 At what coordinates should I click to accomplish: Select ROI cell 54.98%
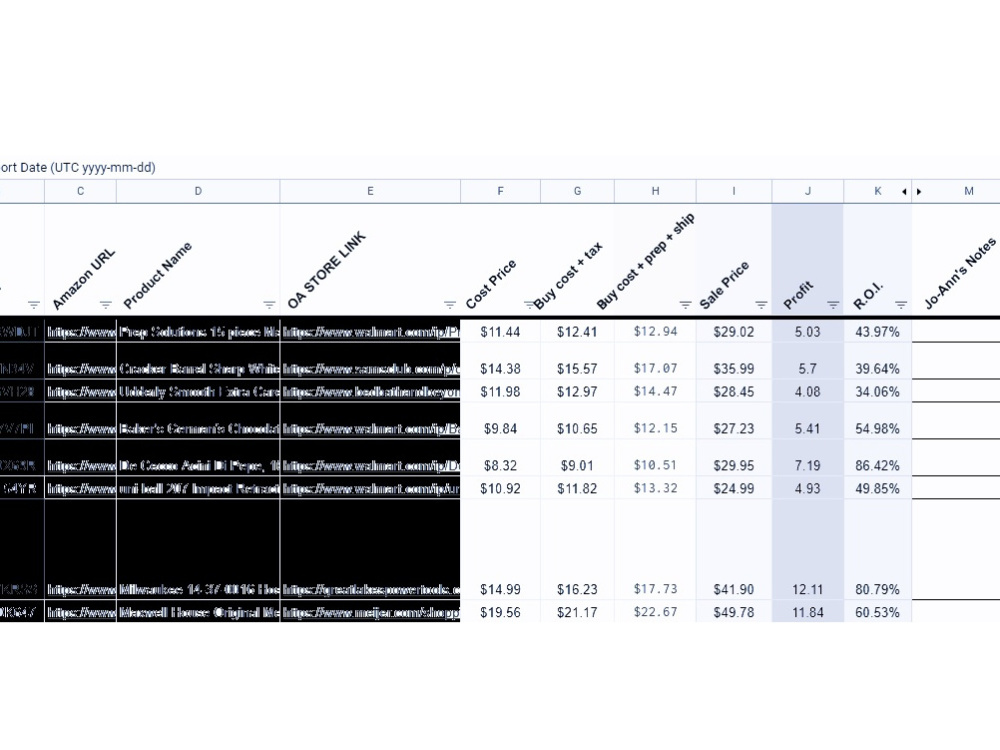[x=878, y=421]
